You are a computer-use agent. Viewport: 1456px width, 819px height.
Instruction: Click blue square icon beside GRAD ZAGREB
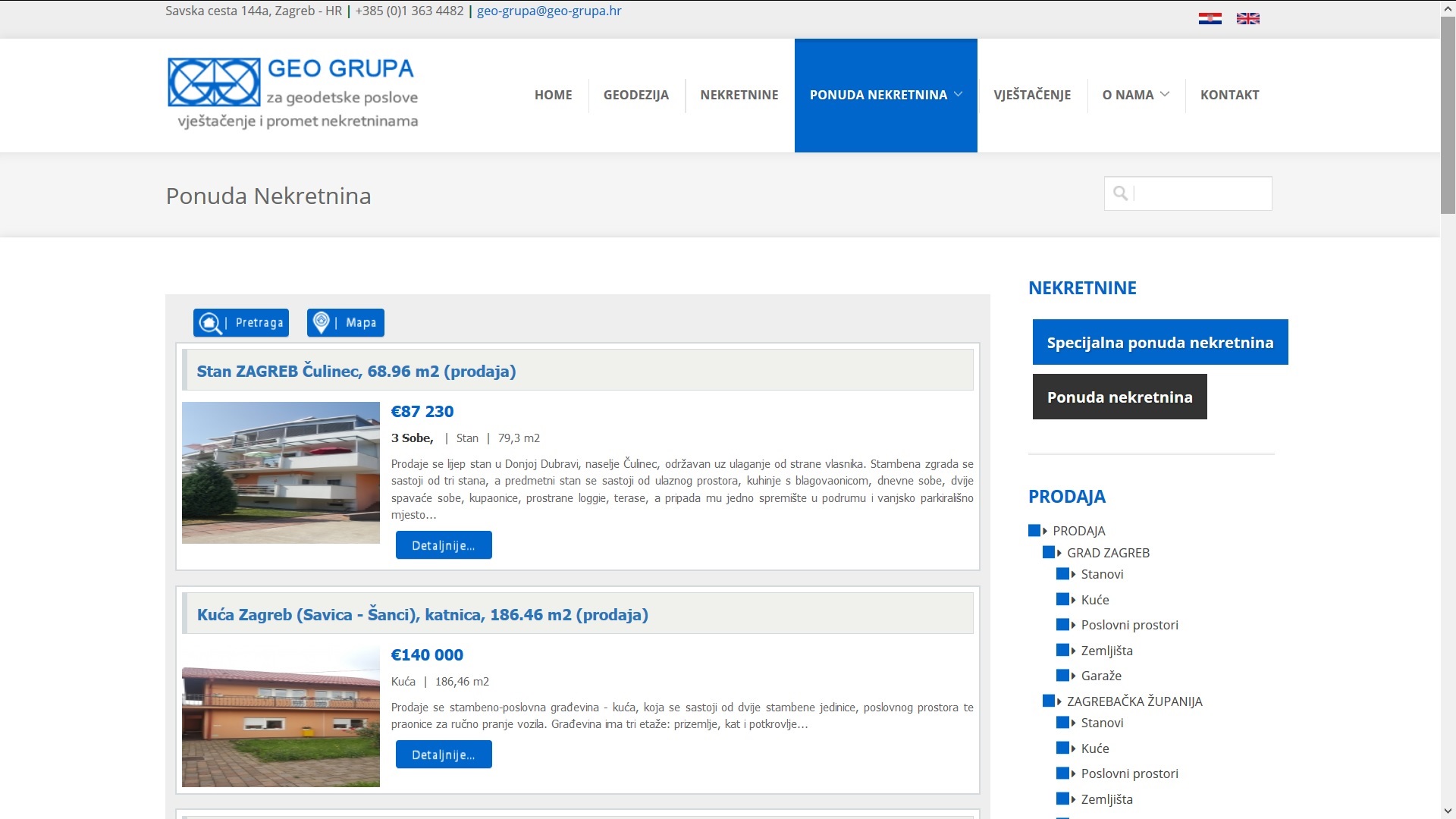click(x=1049, y=553)
